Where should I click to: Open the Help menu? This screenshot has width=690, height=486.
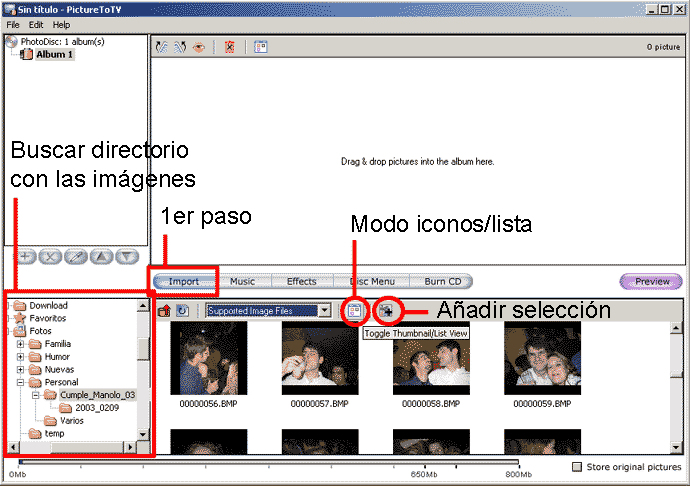pyautogui.click(x=61, y=25)
